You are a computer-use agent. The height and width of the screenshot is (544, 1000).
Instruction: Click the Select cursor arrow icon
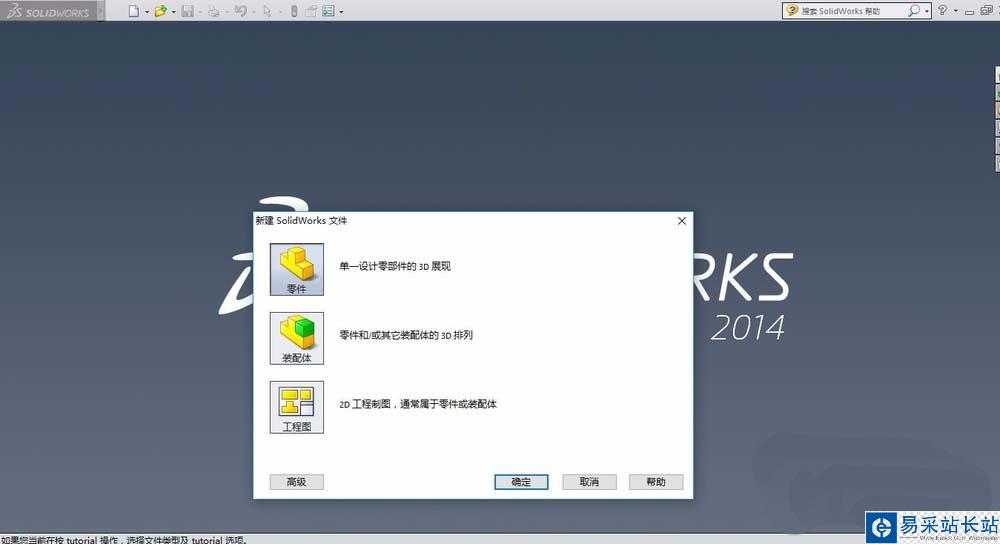coord(267,11)
